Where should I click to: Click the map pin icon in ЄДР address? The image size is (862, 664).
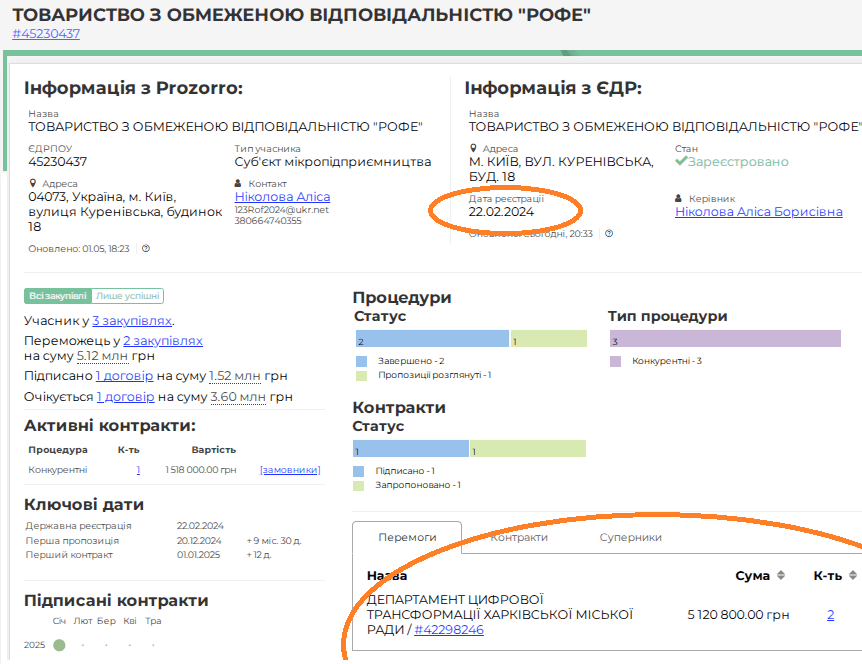click(473, 149)
